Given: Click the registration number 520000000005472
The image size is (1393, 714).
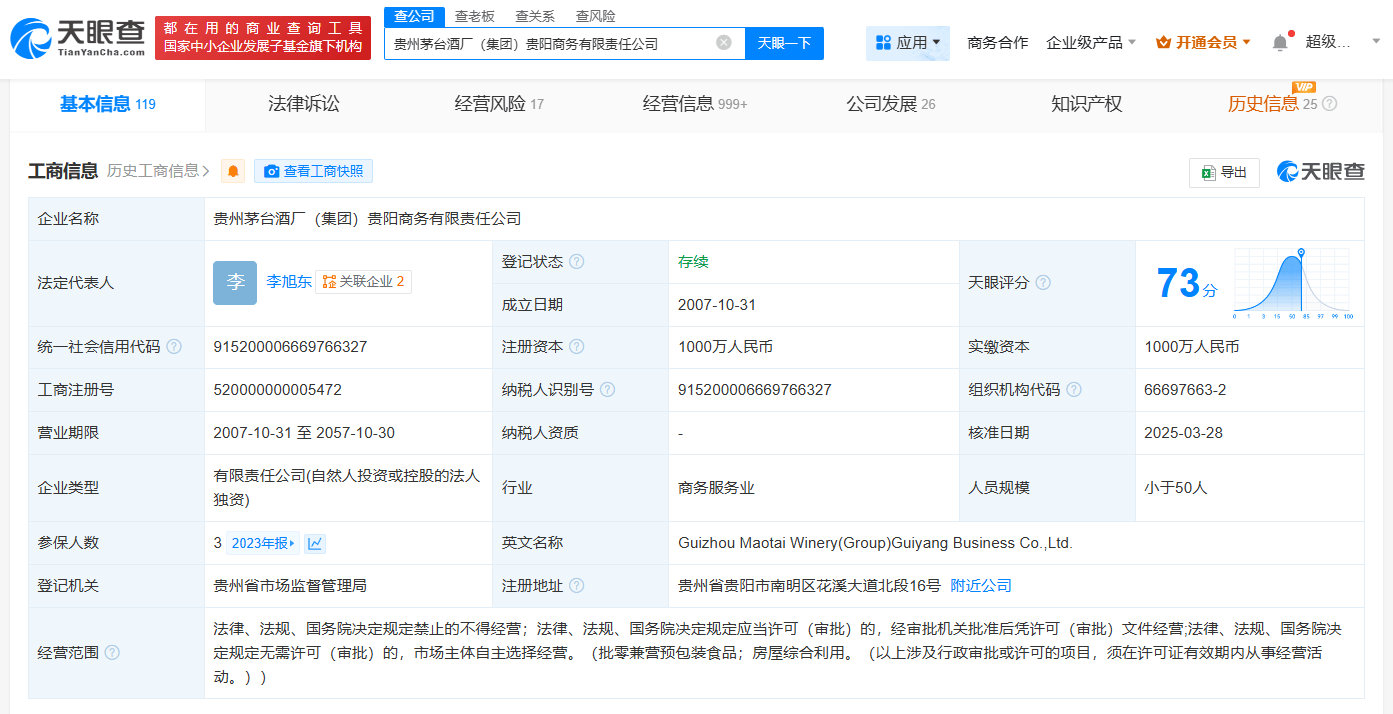Looking at the screenshot, I should pyautogui.click(x=278, y=390).
